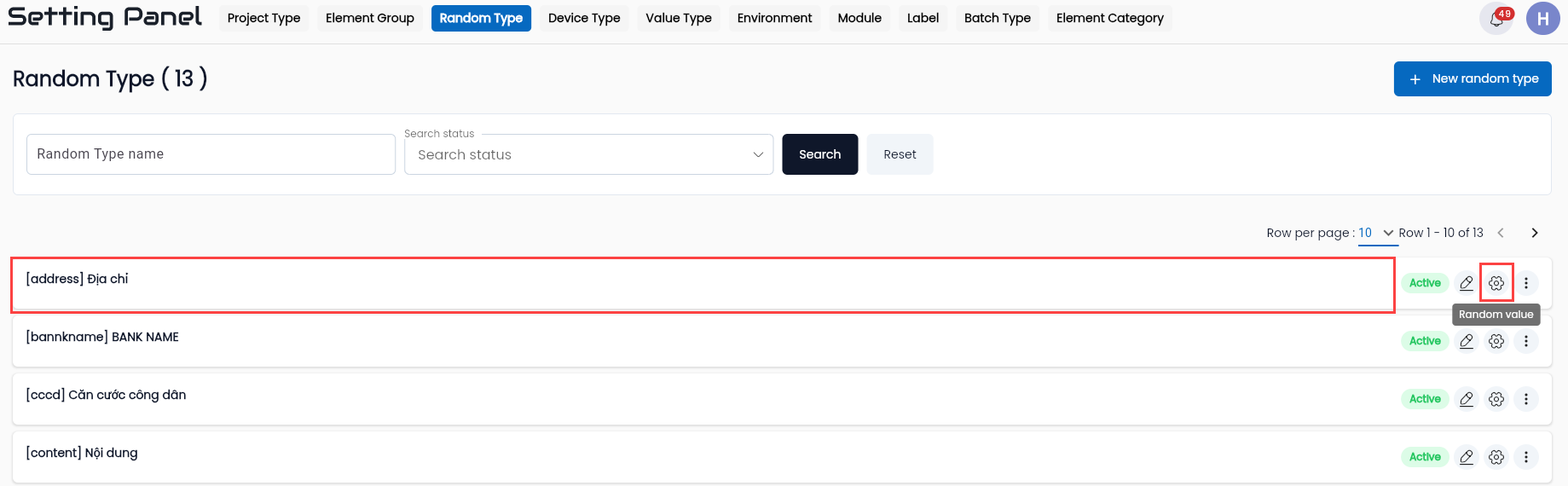Switch to Device Type tab
Screen dimensions: 1568x486
tap(584, 18)
